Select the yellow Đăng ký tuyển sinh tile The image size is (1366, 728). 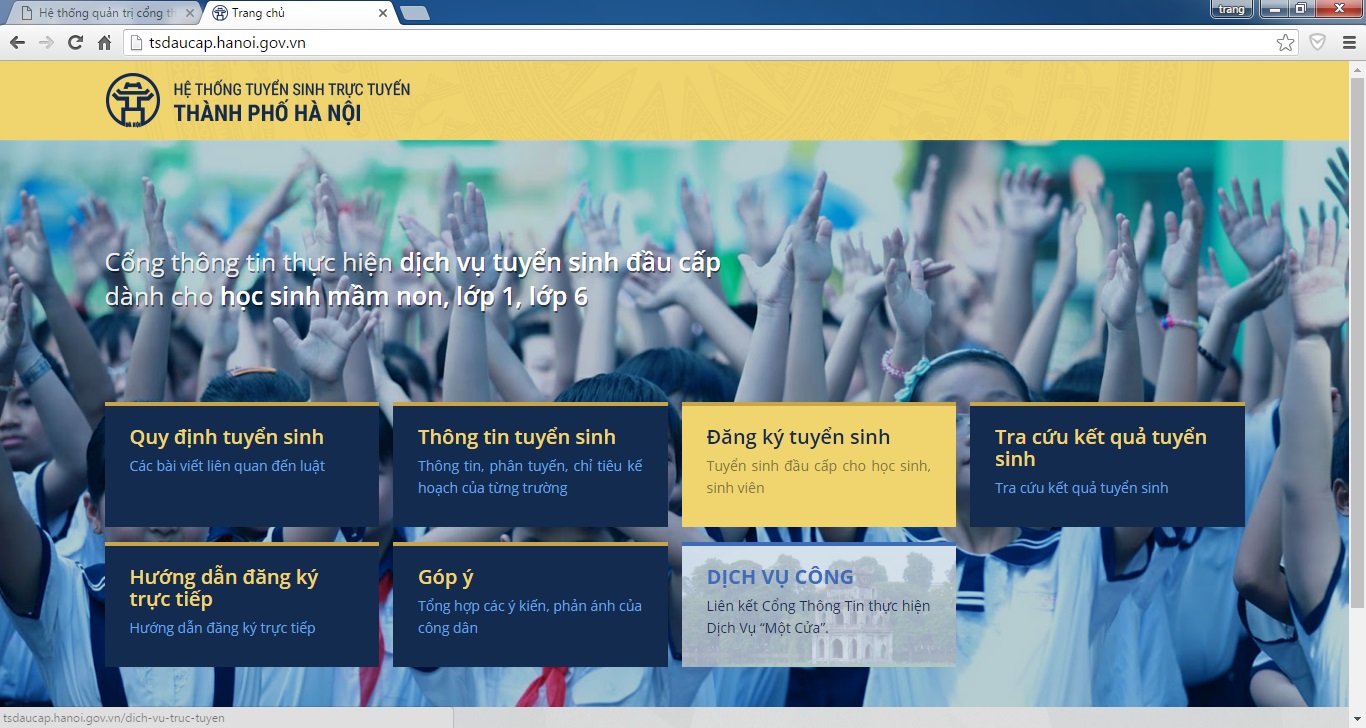point(818,465)
